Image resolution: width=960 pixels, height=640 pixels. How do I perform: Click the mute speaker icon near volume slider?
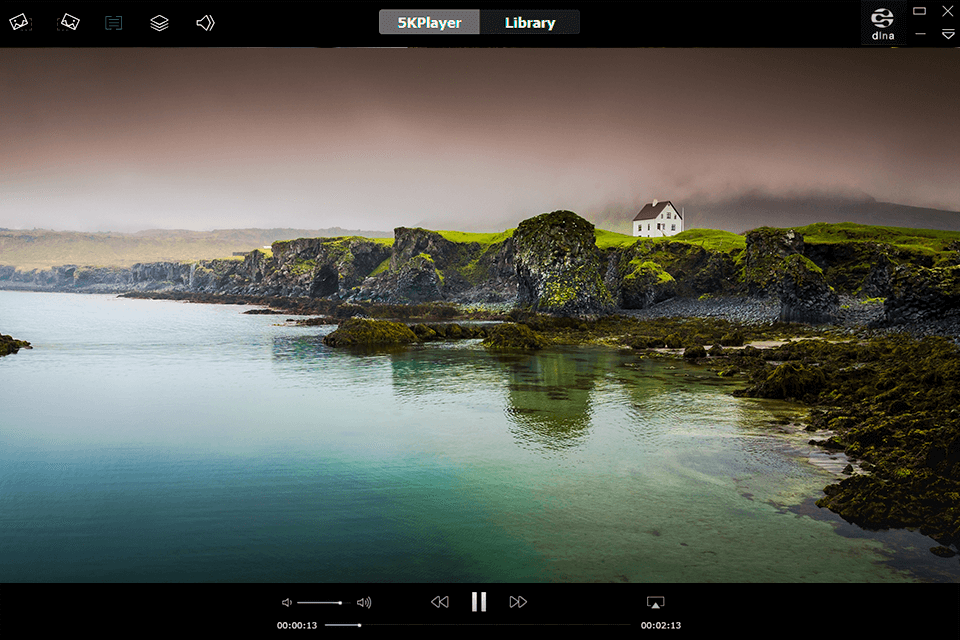(285, 601)
